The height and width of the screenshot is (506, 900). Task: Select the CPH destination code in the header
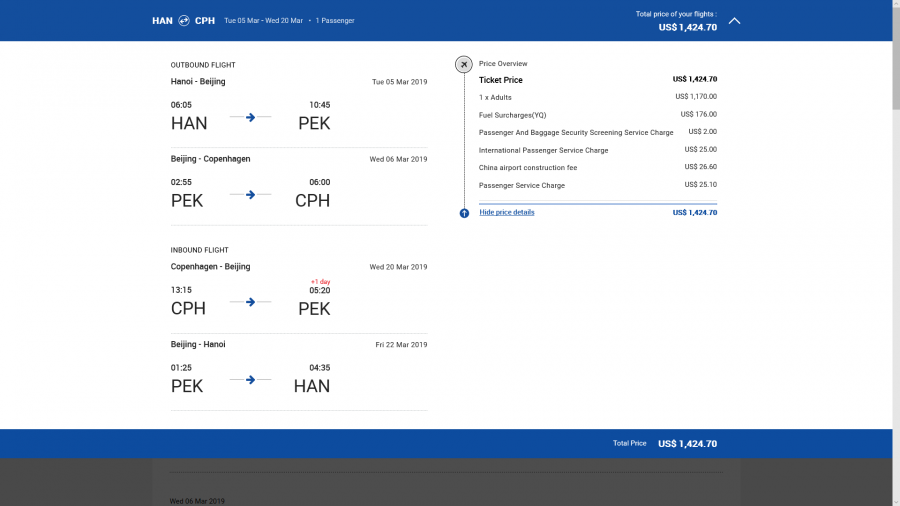point(205,20)
